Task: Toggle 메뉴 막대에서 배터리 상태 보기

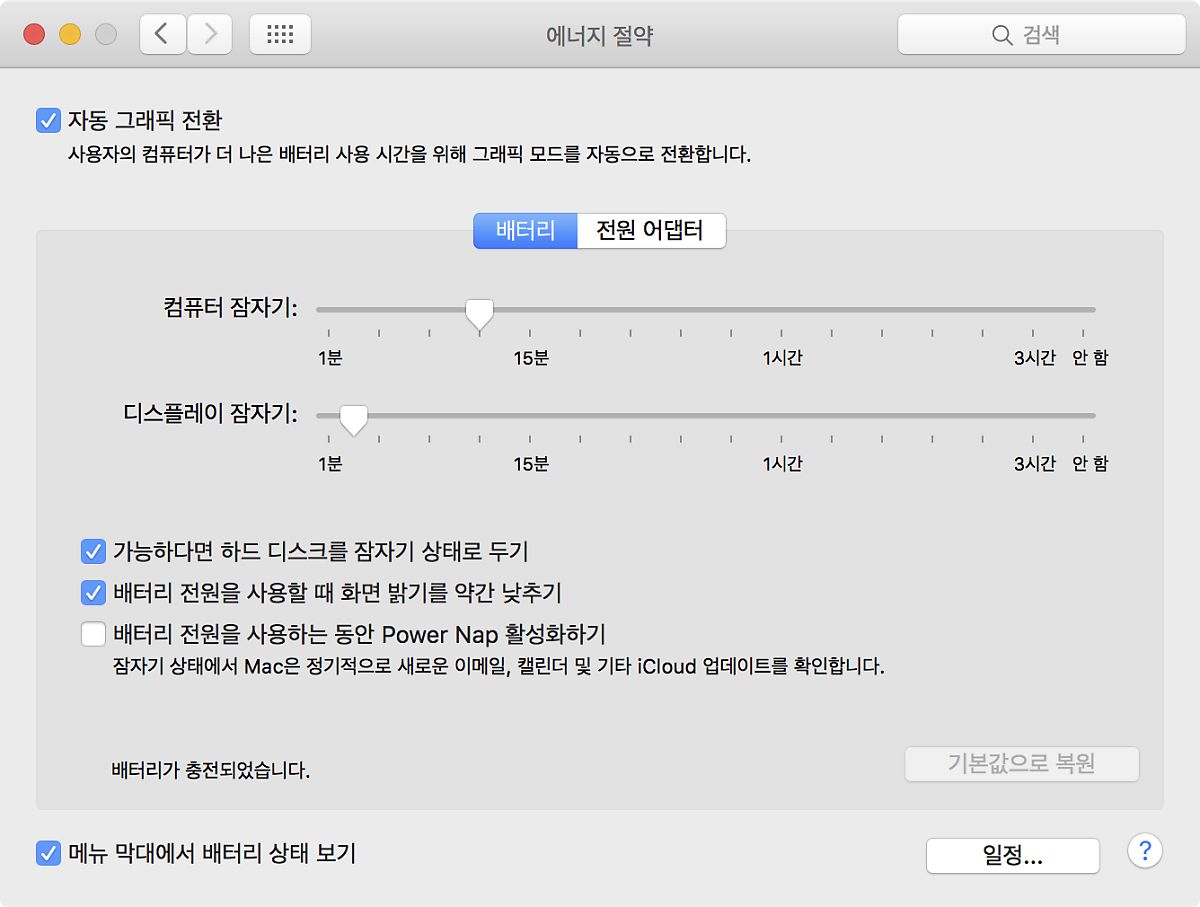Action: point(48,854)
